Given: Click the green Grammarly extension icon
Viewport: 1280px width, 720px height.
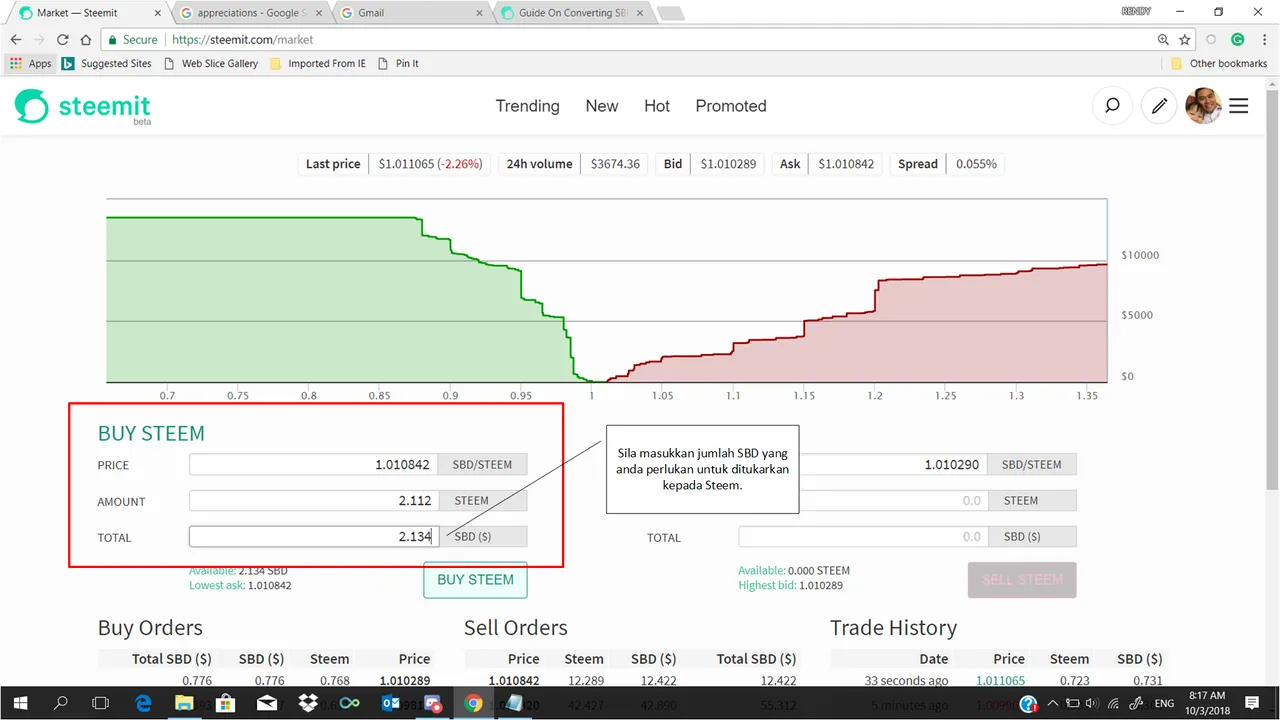Looking at the screenshot, I should click(x=1238, y=40).
